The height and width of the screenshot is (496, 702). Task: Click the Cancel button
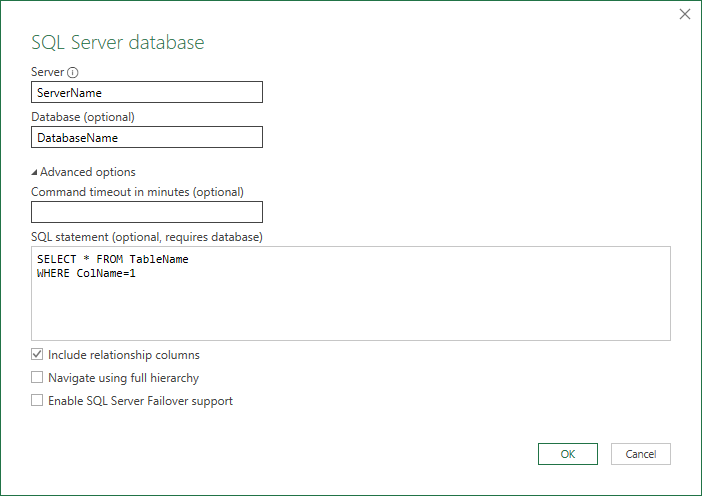[x=640, y=454]
